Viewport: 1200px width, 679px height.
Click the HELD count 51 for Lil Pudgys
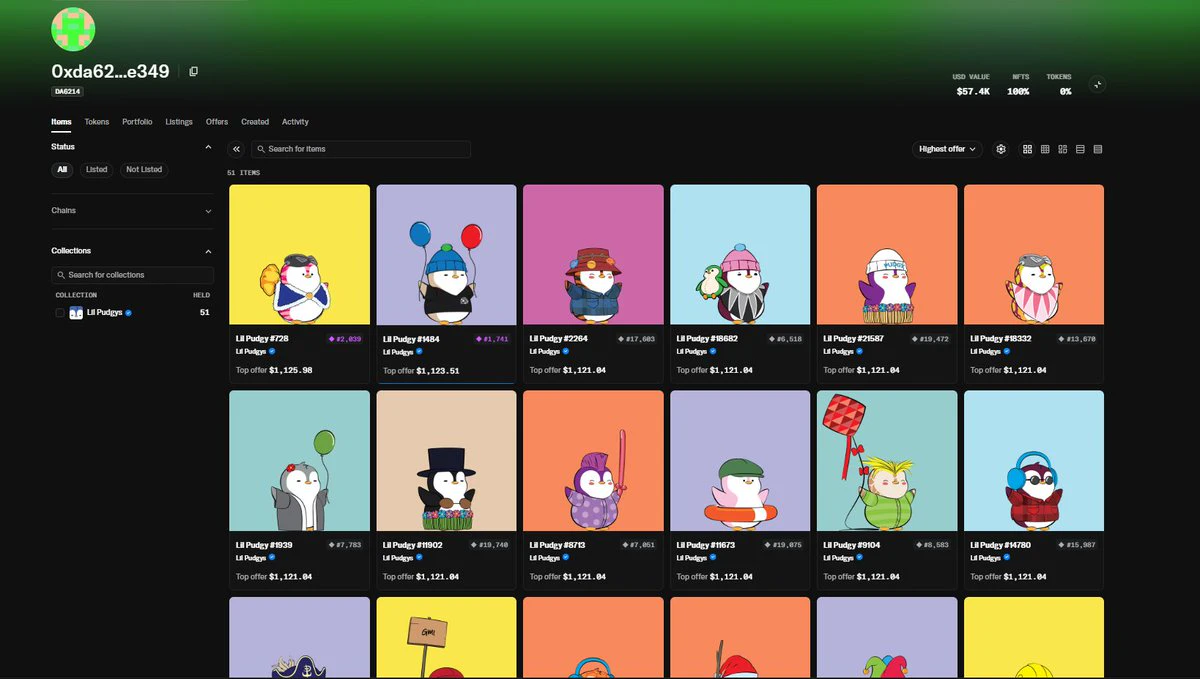pos(205,313)
